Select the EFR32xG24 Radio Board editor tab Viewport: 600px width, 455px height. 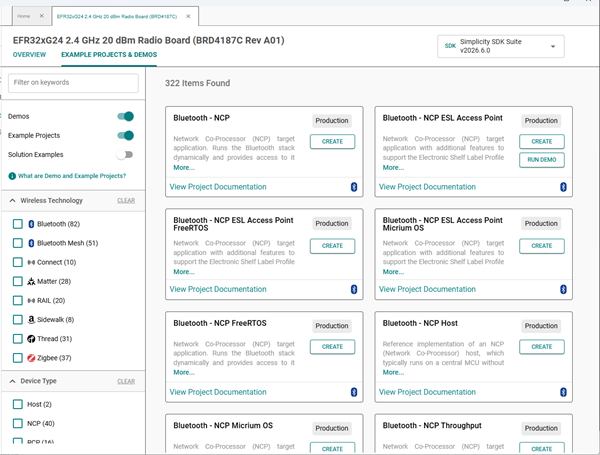pos(117,16)
